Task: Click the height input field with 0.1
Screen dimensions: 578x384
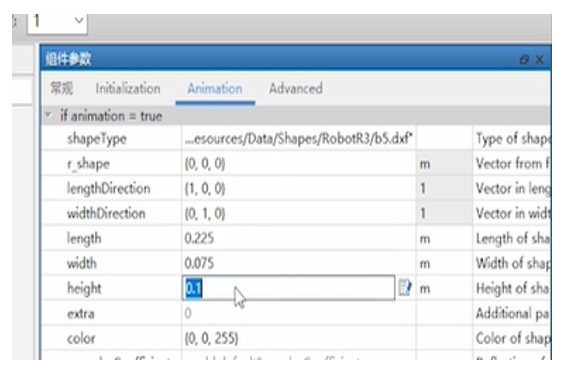Action: (288, 288)
